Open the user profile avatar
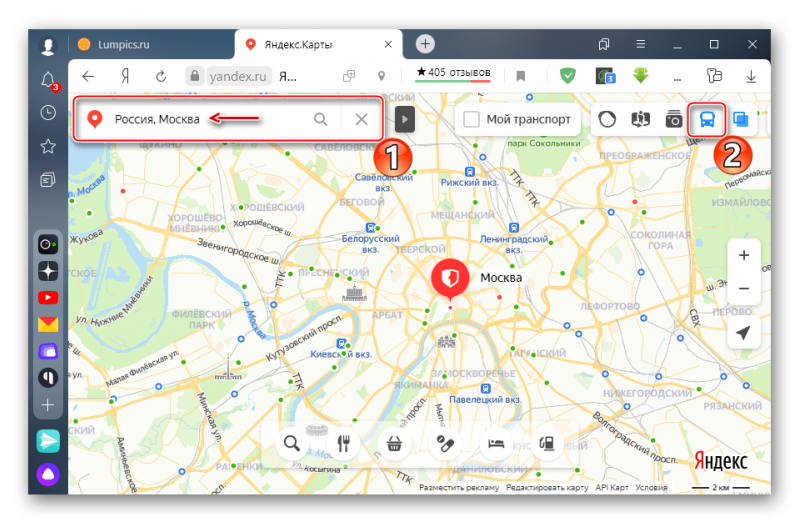This screenshot has height=527, width=800. [x=48, y=46]
